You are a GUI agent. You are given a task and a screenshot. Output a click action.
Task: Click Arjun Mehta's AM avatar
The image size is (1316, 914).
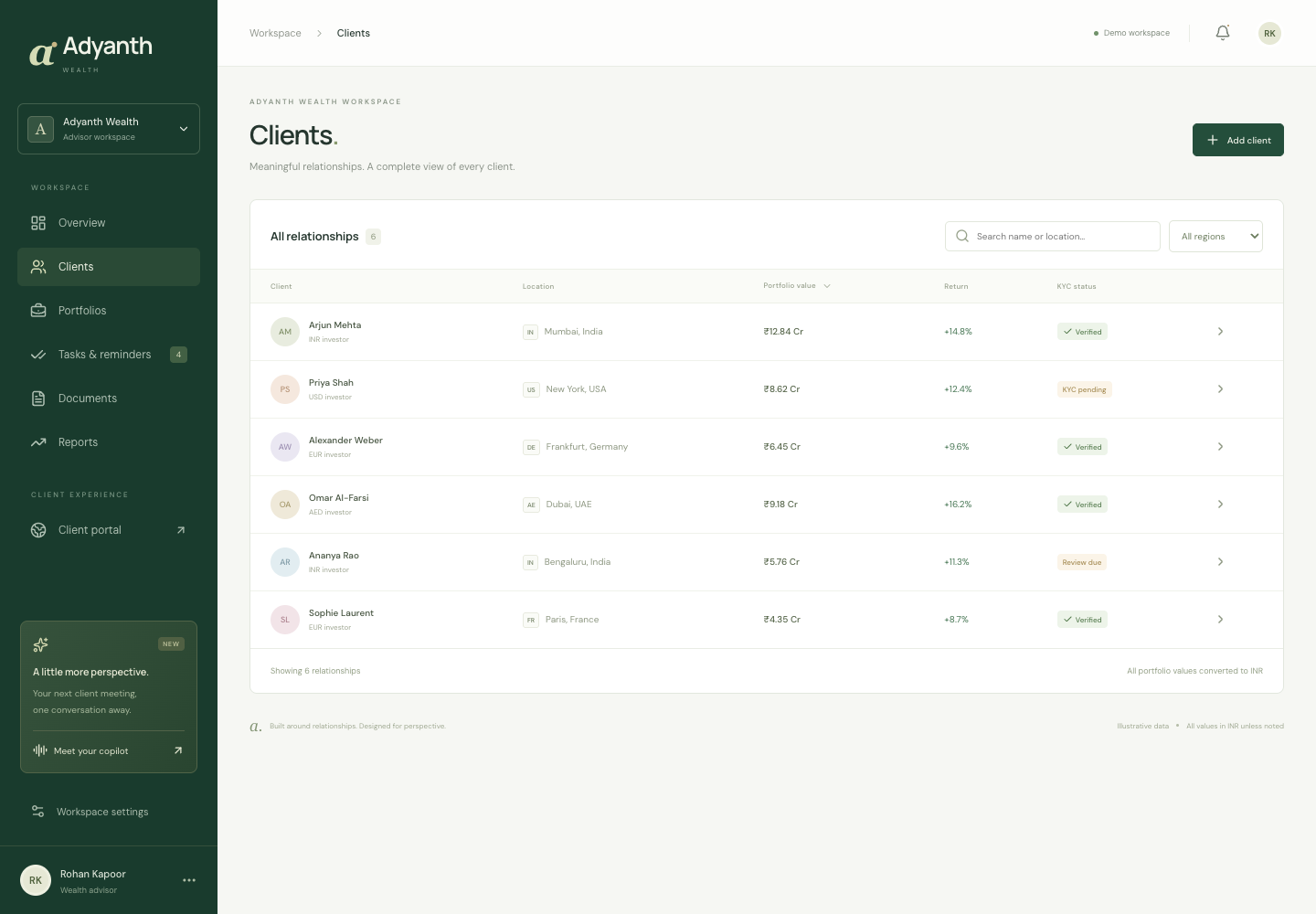click(285, 332)
